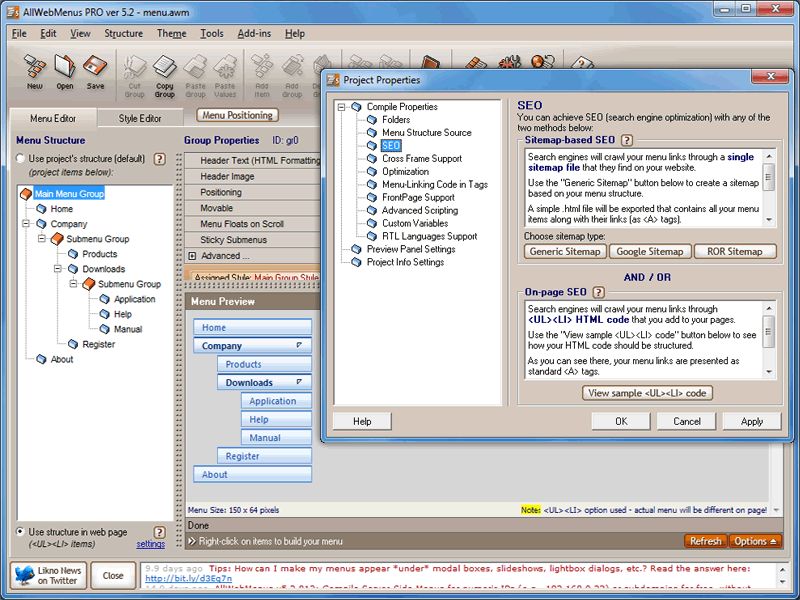800x600 pixels.
Task: Open the Structure menu
Action: click(x=123, y=34)
